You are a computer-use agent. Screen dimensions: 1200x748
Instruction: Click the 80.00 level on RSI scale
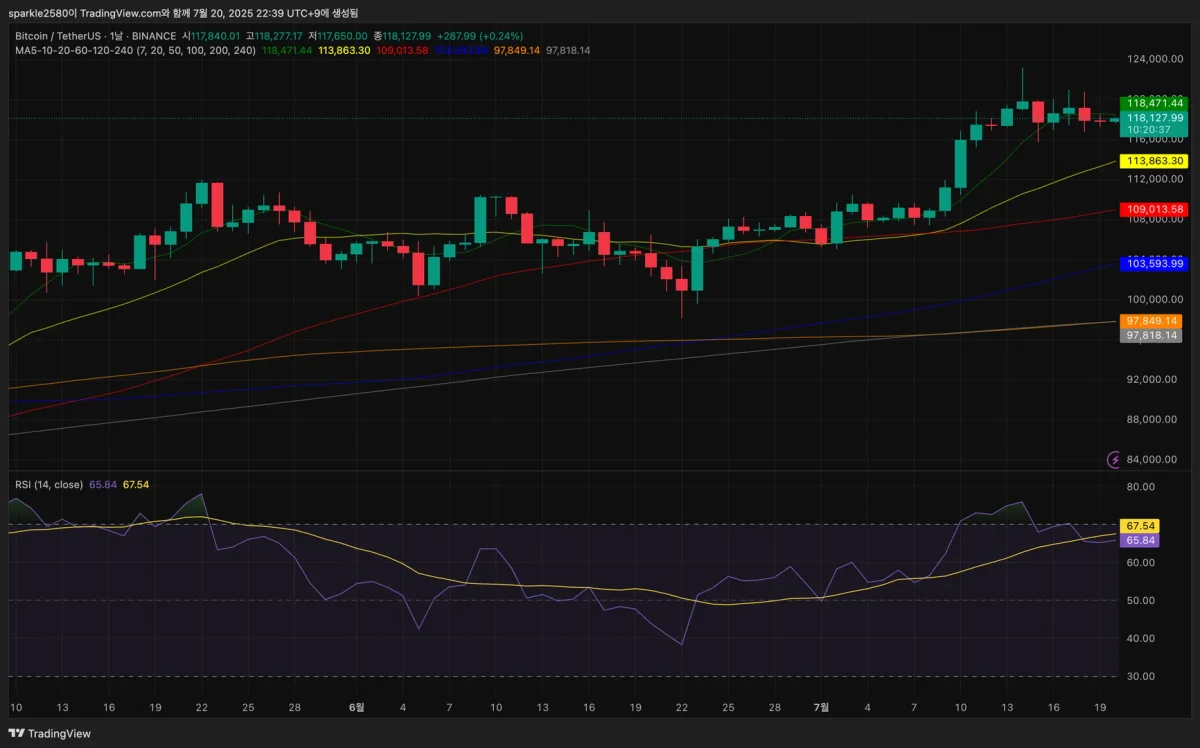(x=1141, y=487)
